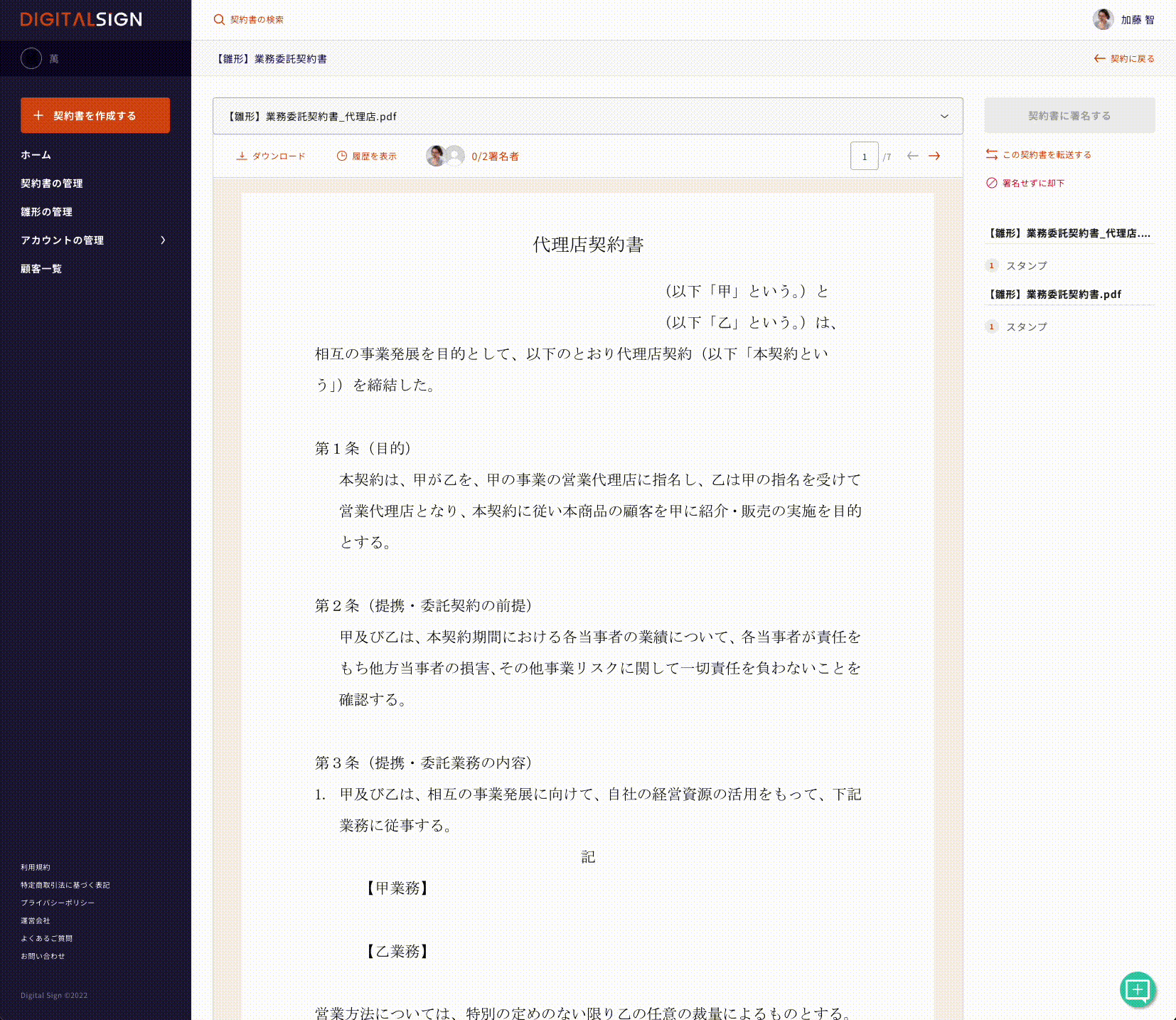Click the reject without signing icon
This screenshot has height=1020, width=1176.
992,184
